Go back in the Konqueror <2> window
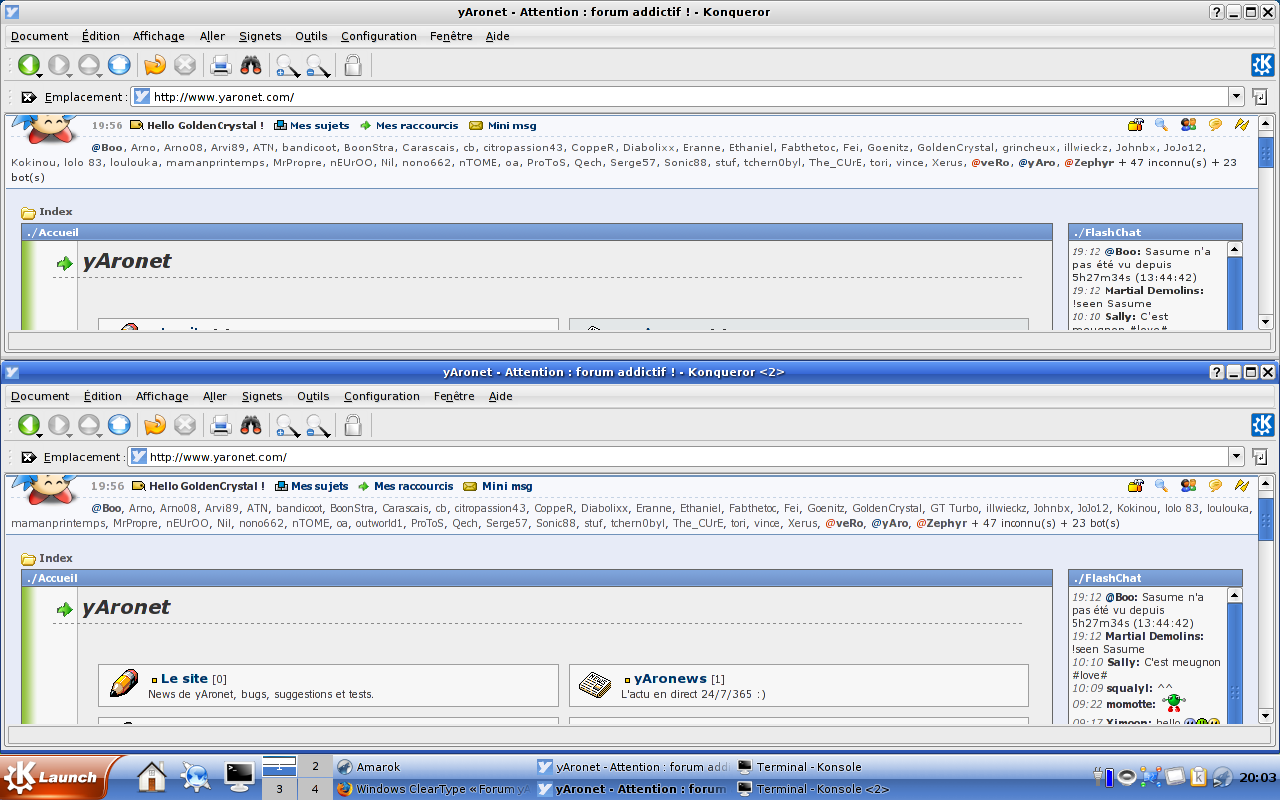Viewport: 1280px width, 800px height. click(x=28, y=425)
